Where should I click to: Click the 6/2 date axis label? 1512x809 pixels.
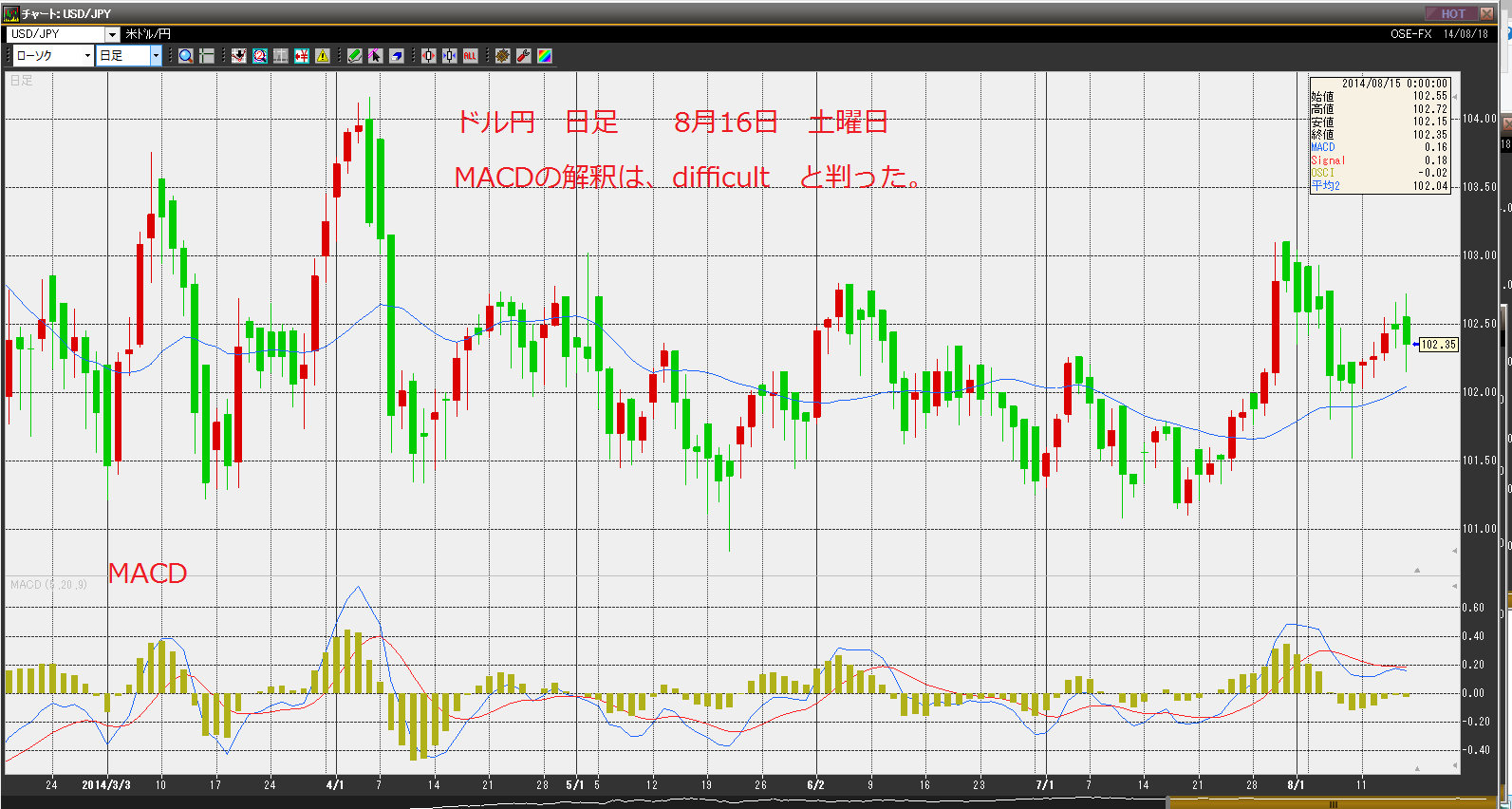click(x=815, y=785)
